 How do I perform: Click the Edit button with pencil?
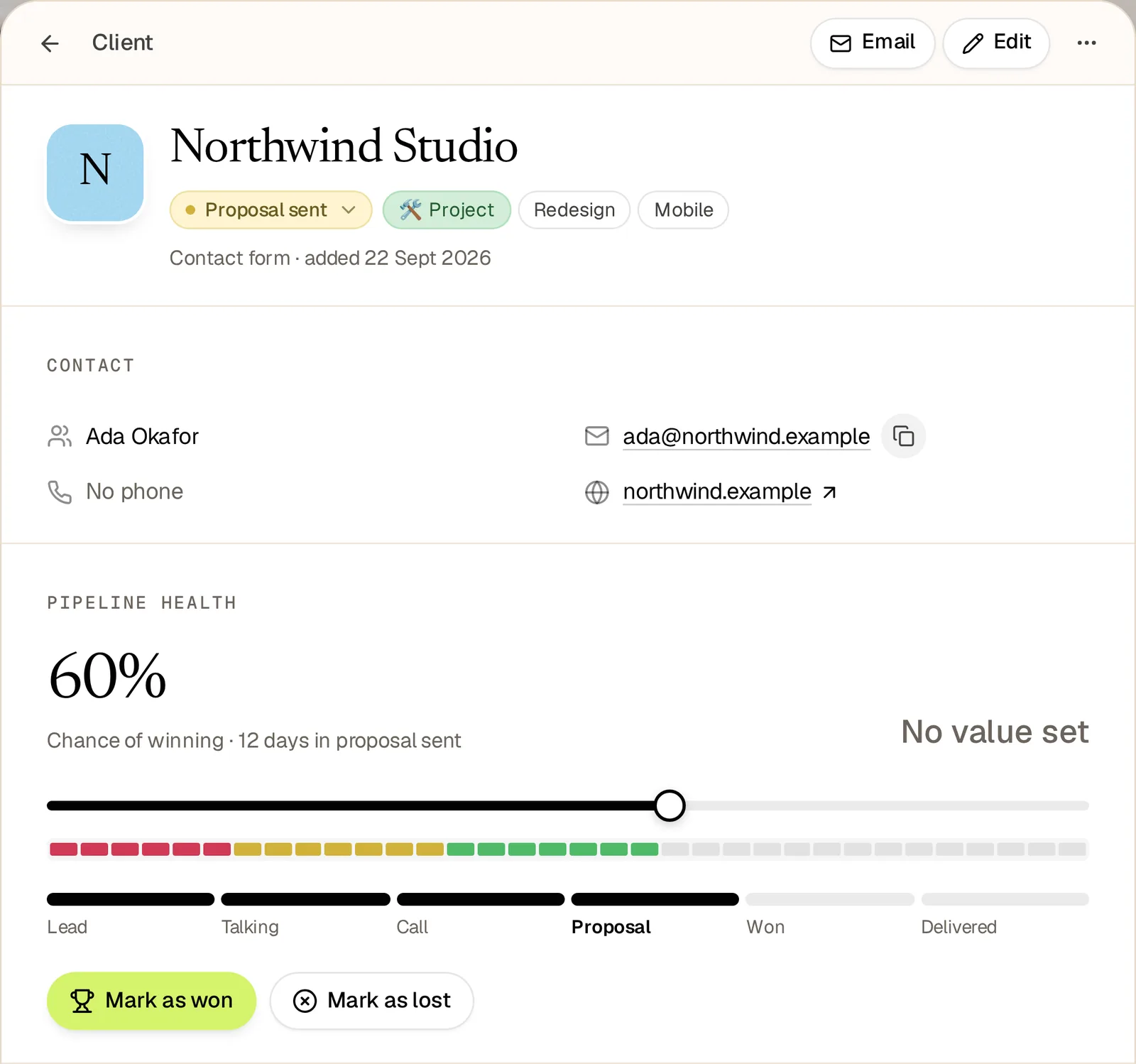[x=996, y=43]
